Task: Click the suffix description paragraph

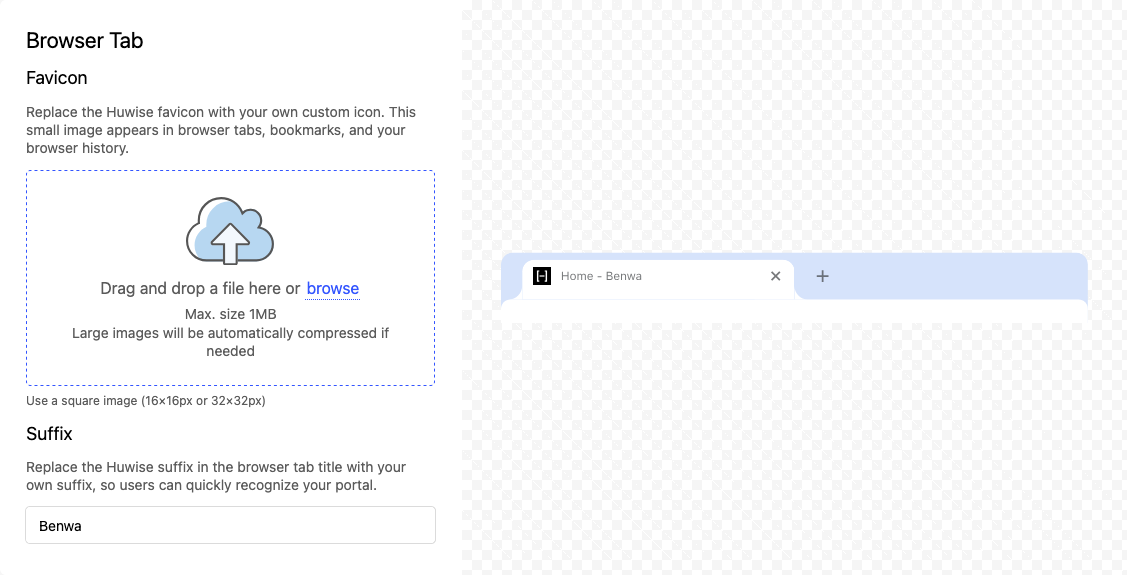Action: (x=216, y=476)
